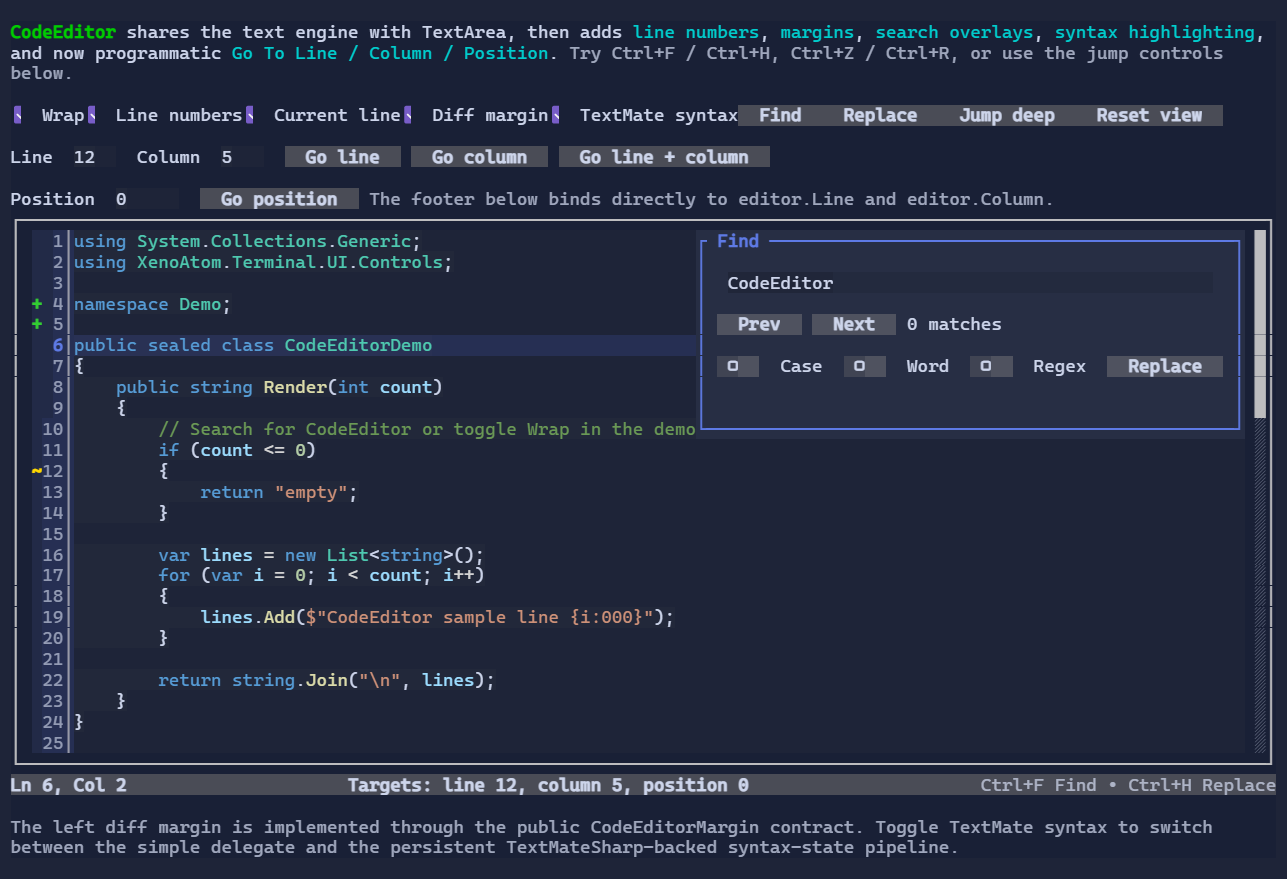Toggle the Line numbers checkbox

[92, 116]
